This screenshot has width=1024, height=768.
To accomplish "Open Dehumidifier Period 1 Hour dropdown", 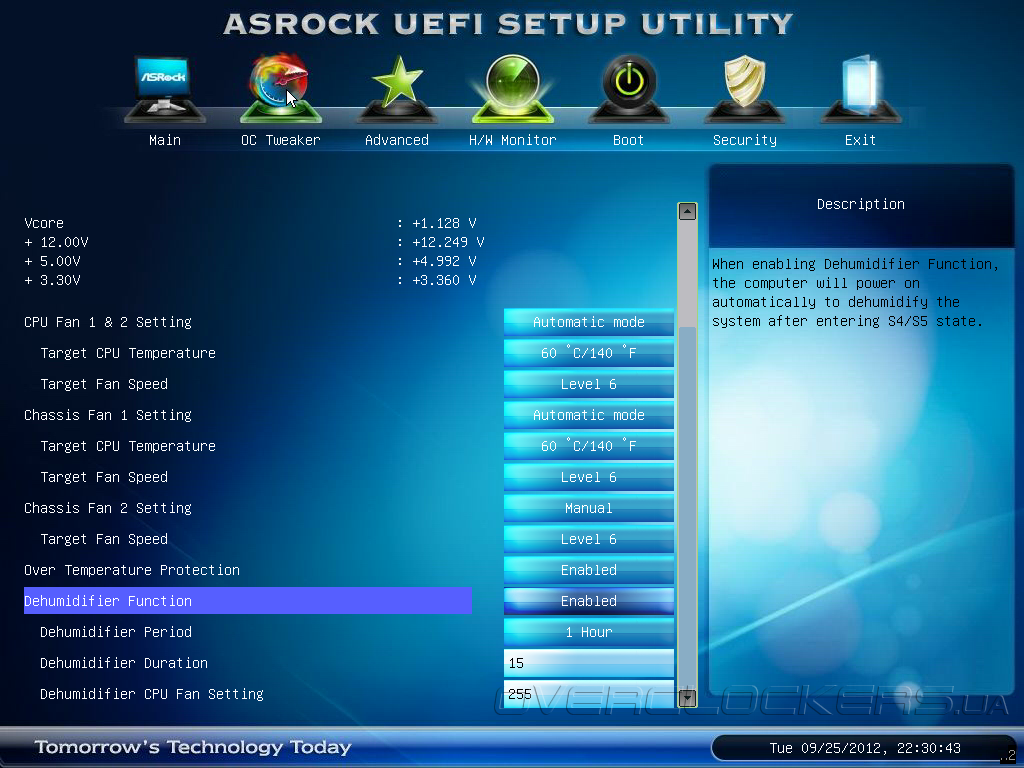I will (x=588, y=632).
